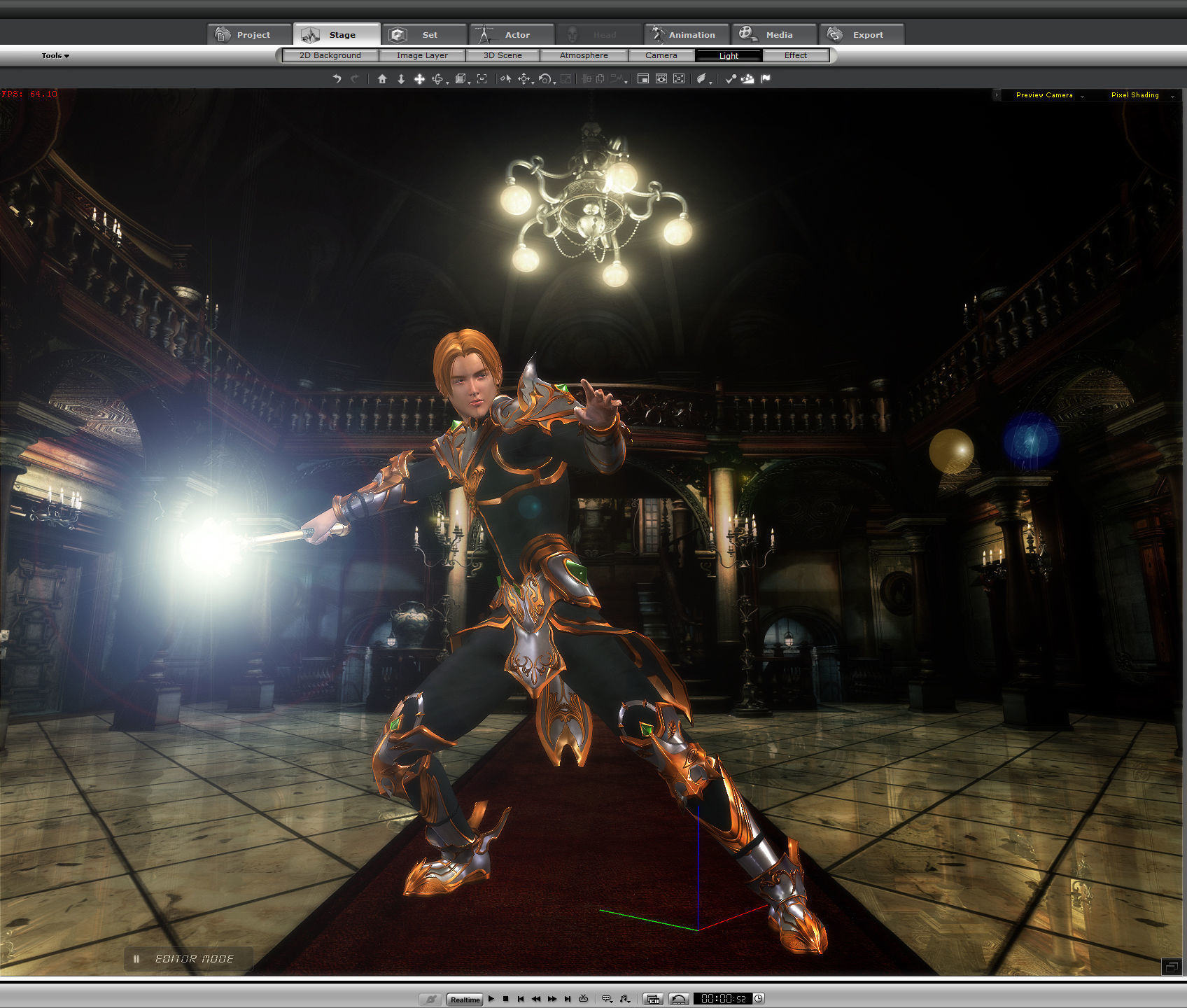Click the rewind previous frame button
1187x1008 pixels.
536,999
